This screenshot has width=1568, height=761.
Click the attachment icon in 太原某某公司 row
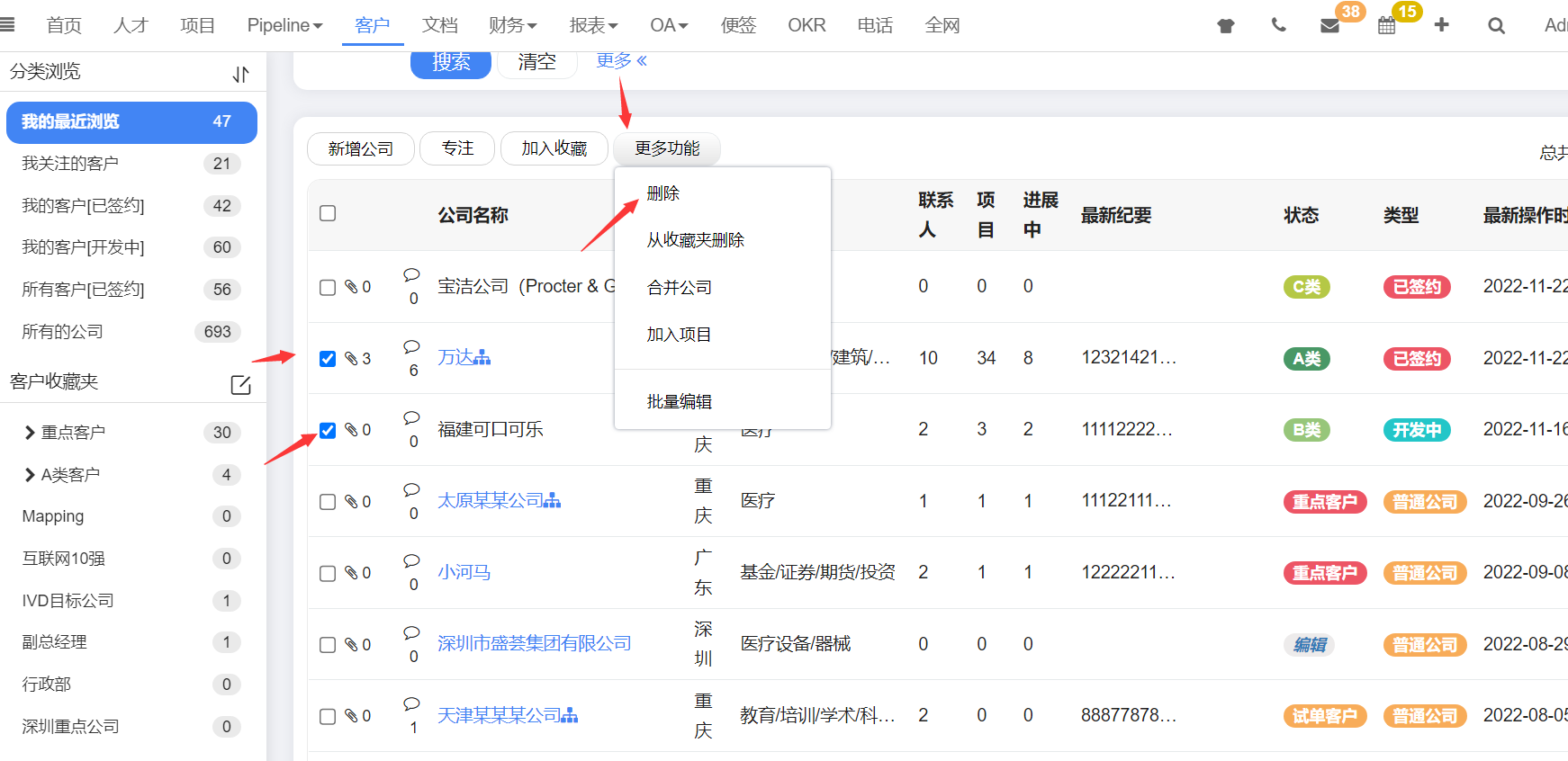[x=351, y=501]
